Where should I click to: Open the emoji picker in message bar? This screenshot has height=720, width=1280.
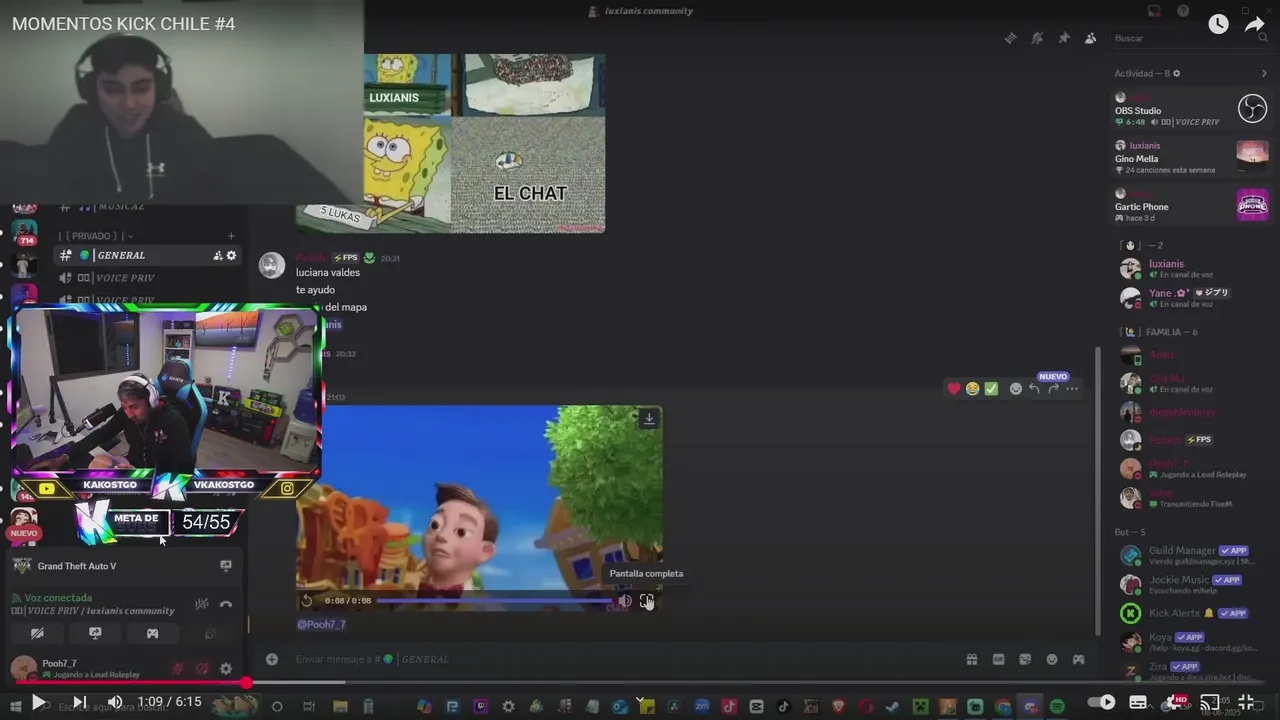(1052, 659)
